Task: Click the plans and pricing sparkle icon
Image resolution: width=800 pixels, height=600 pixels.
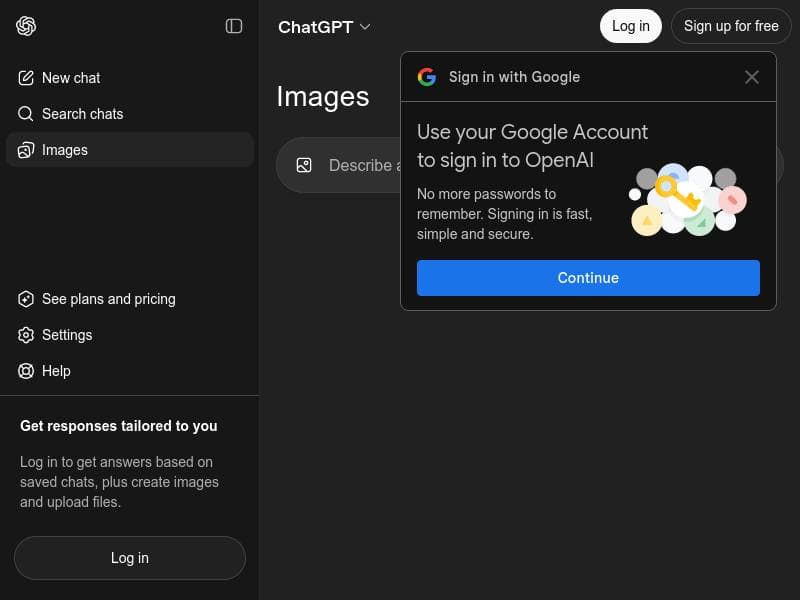Action: pyautogui.click(x=26, y=299)
